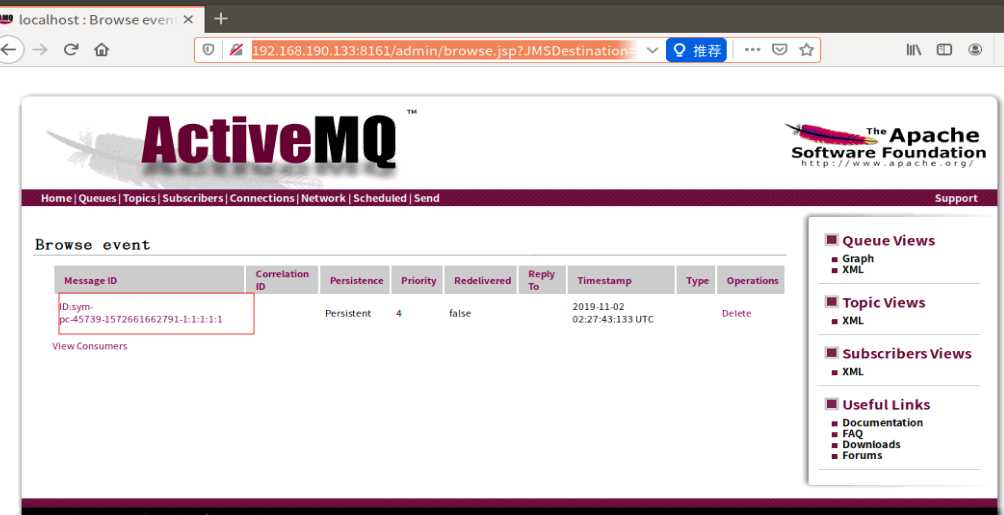Go to the browser home page icon

pyautogui.click(x=101, y=49)
